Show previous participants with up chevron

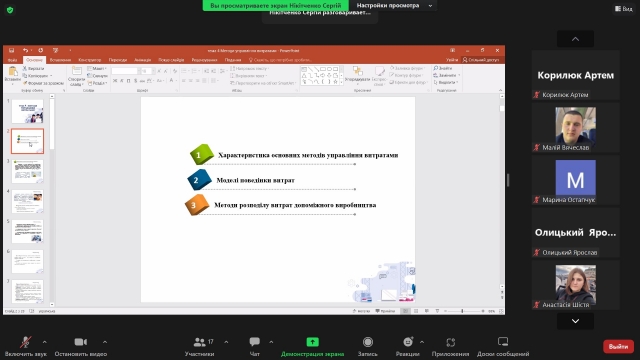575,39
